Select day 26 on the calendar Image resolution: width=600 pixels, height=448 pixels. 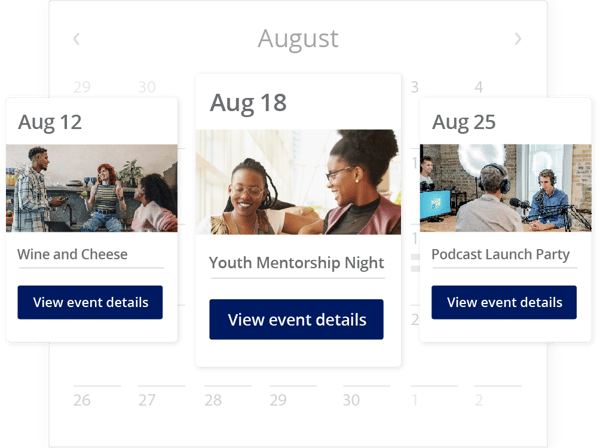[x=82, y=400]
